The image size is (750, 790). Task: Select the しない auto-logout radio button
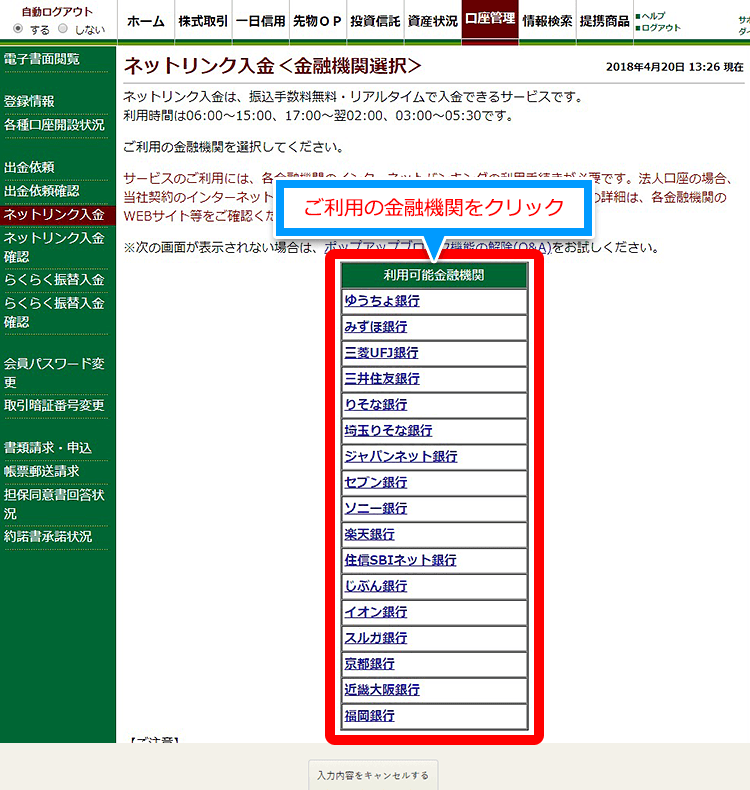coord(62,29)
